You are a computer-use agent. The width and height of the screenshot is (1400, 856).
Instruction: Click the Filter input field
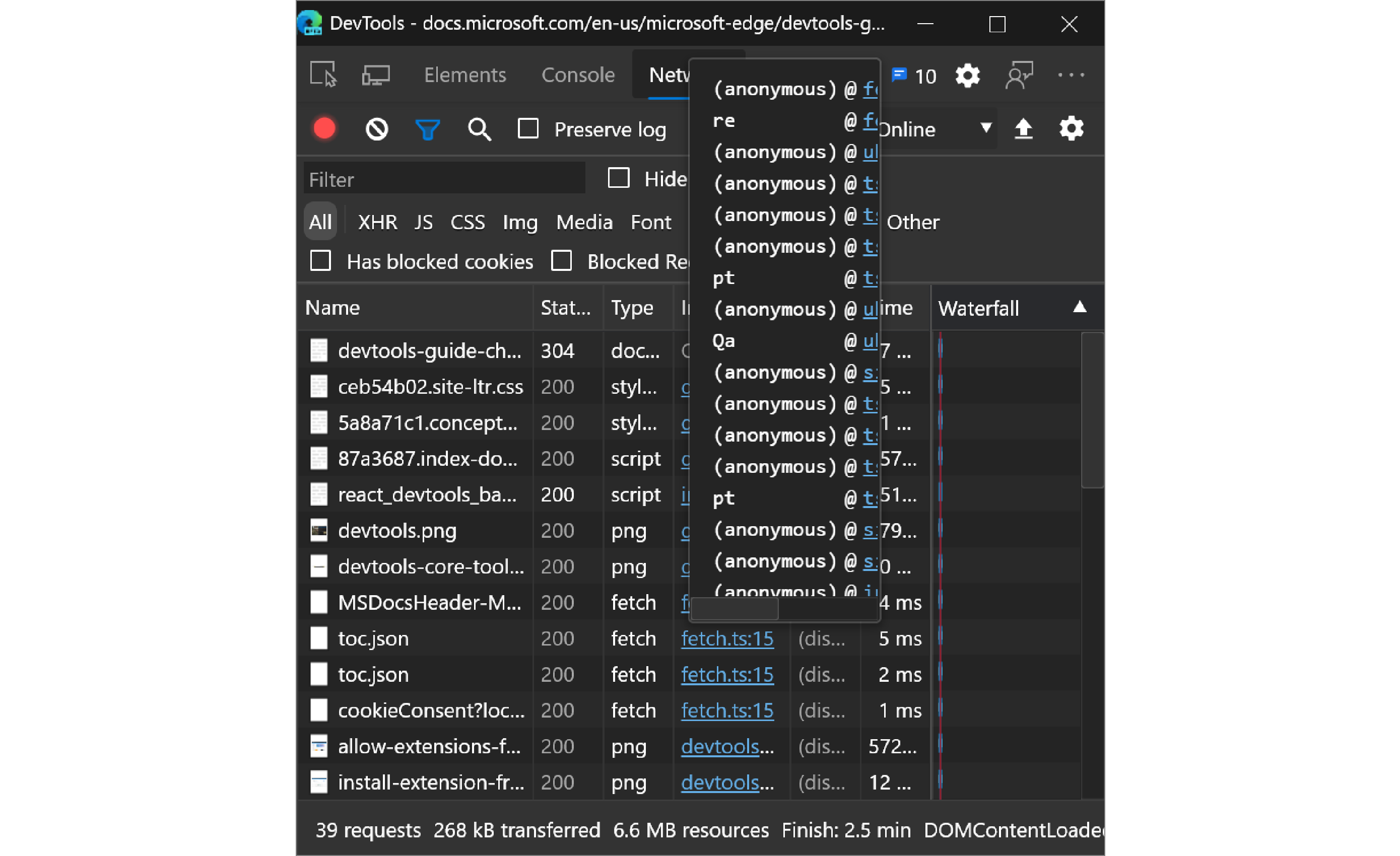(445, 179)
